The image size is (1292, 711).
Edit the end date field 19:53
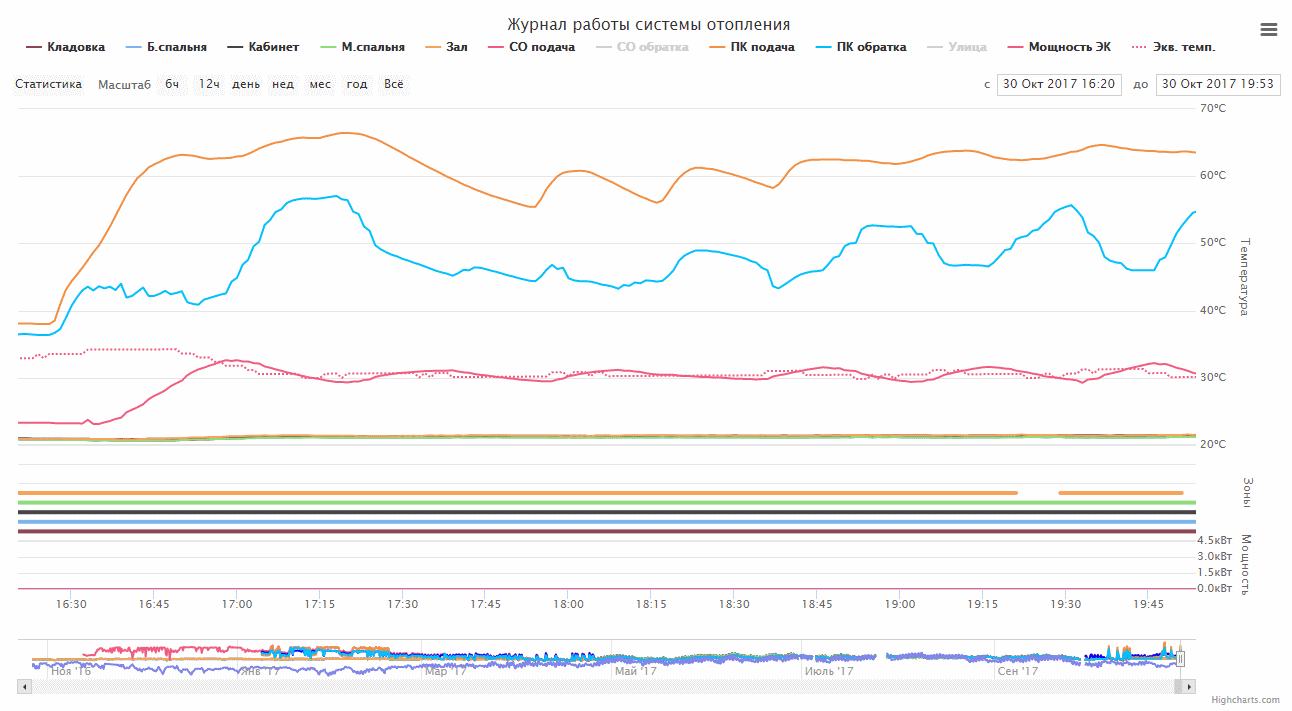tap(1218, 84)
